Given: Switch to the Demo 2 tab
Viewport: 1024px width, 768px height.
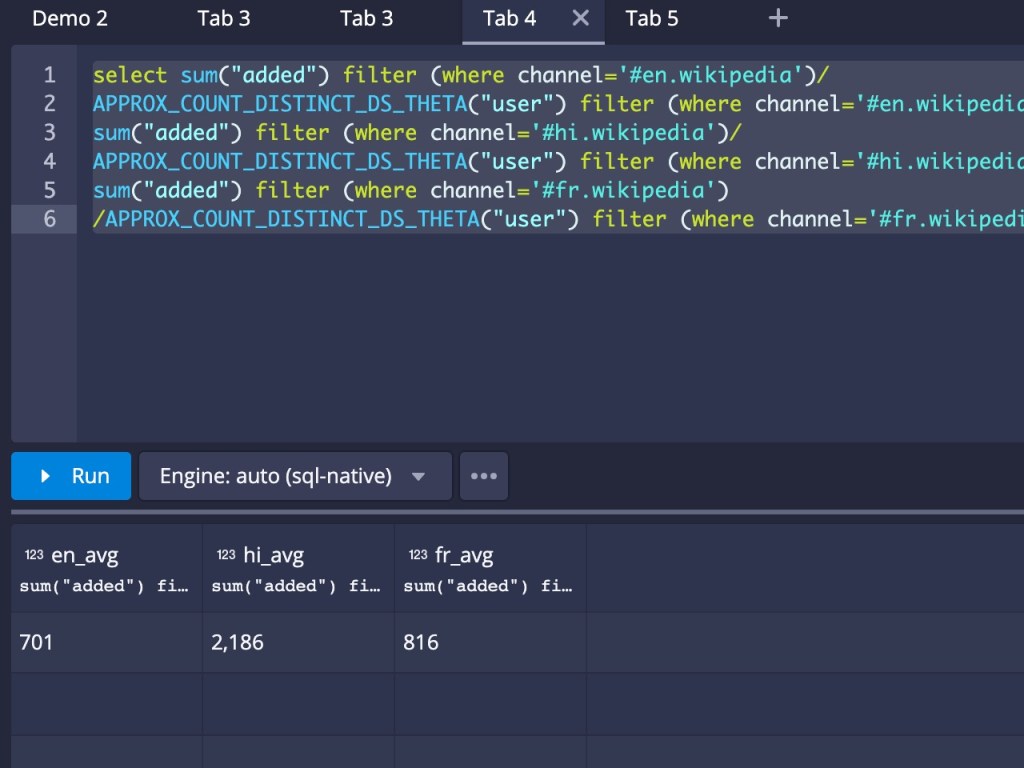Looking at the screenshot, I should pos(70,18).
